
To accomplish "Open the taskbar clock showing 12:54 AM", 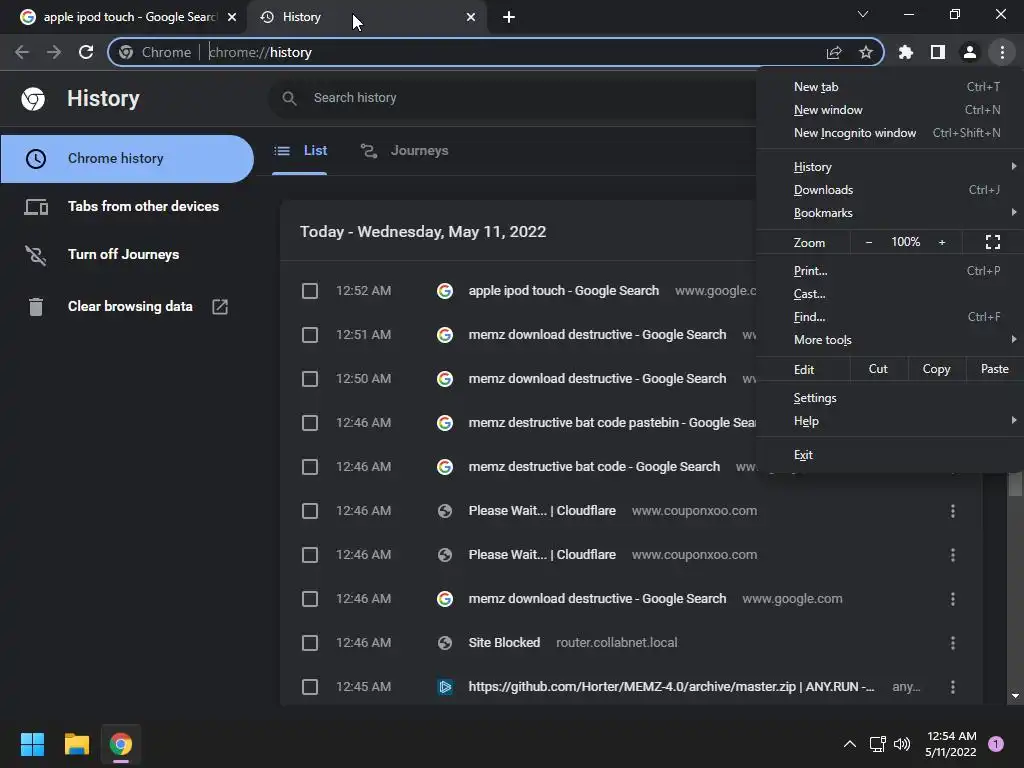I will [951, 744].
